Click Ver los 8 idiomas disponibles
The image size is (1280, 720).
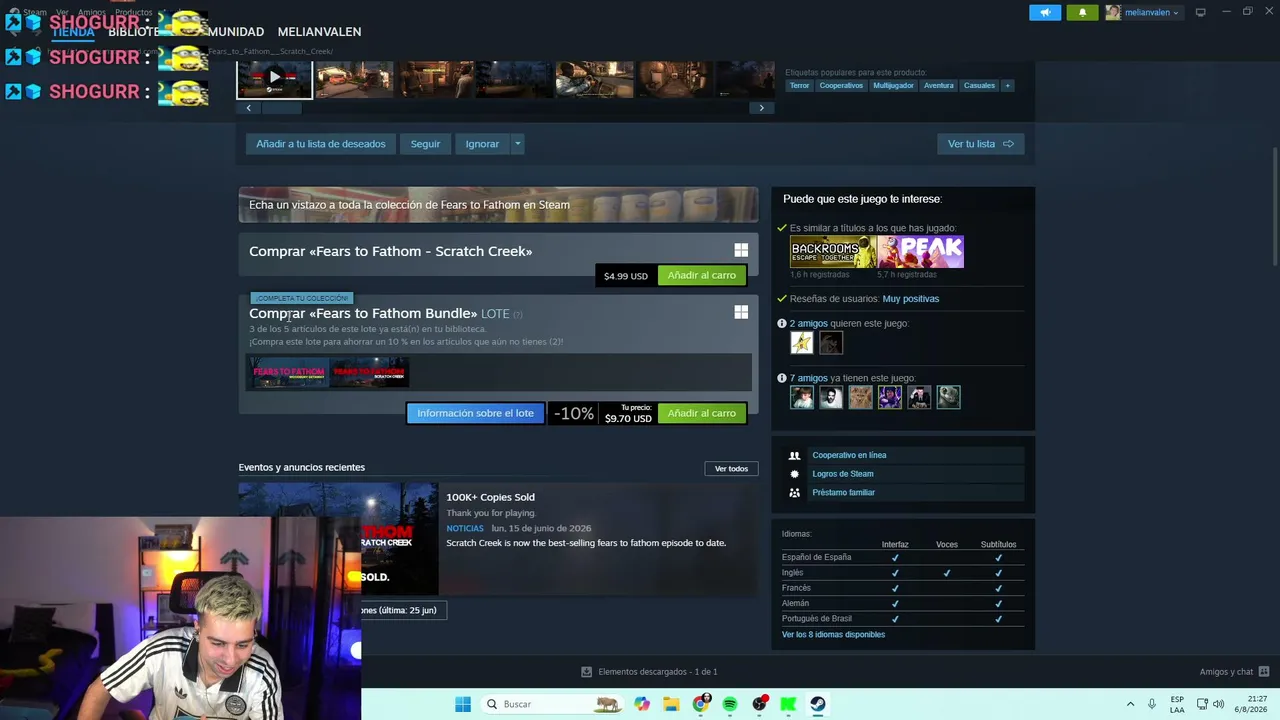[x=833, y=635]
